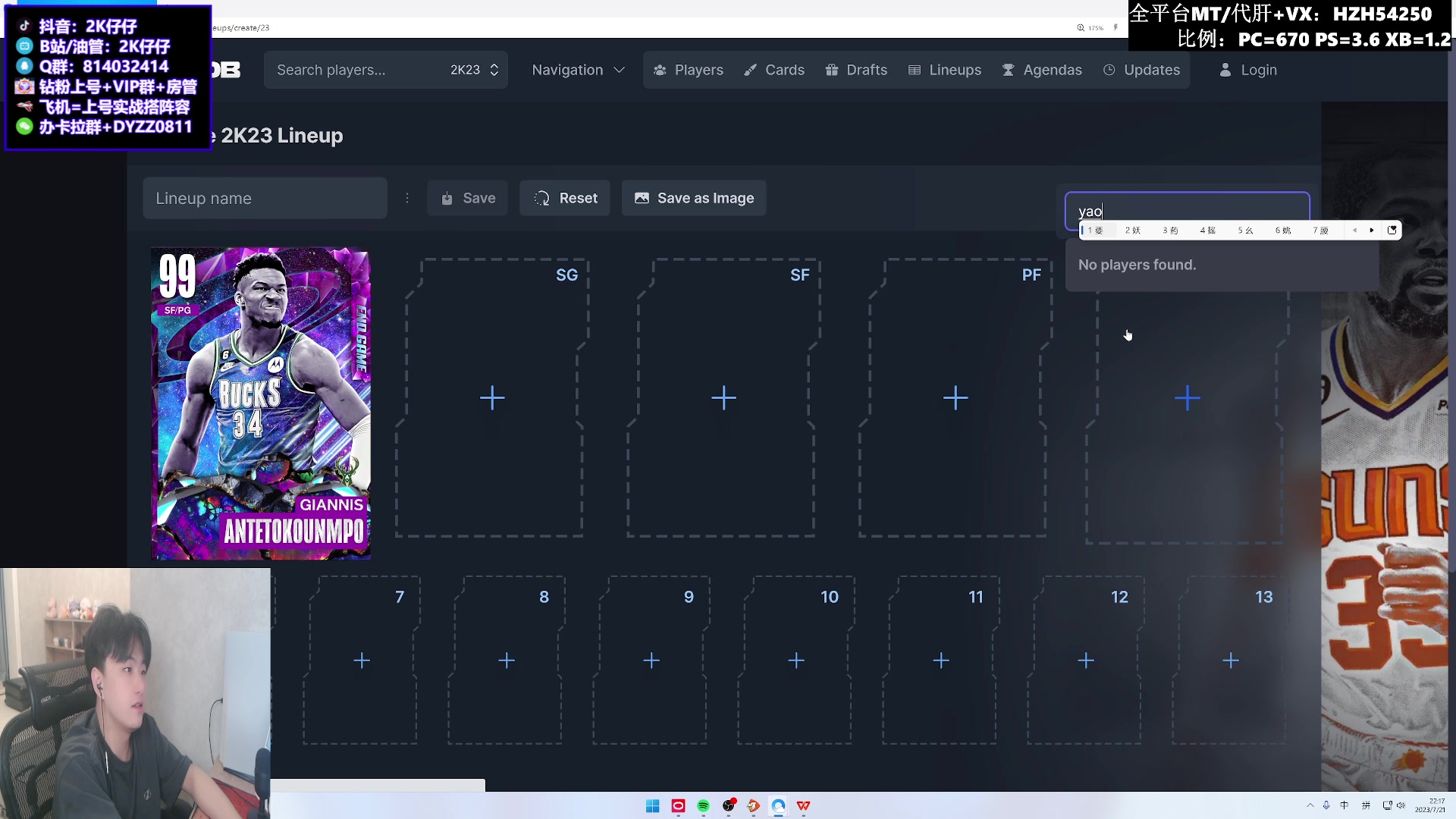
Task: Add a player to bench slot 7
Action: [x=362, y=661]
